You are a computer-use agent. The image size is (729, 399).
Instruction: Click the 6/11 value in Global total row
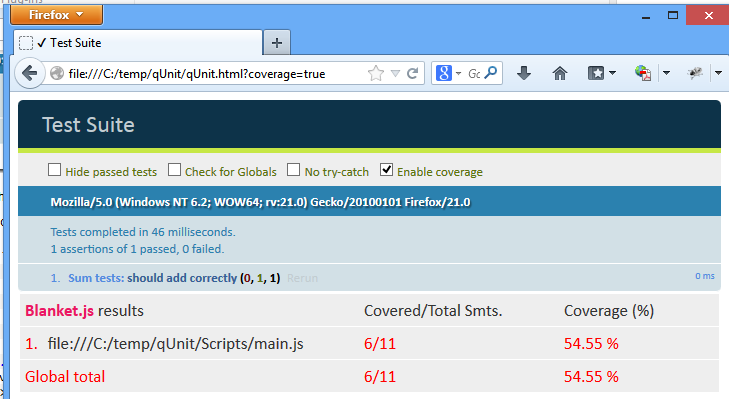[x=380, y=377]
